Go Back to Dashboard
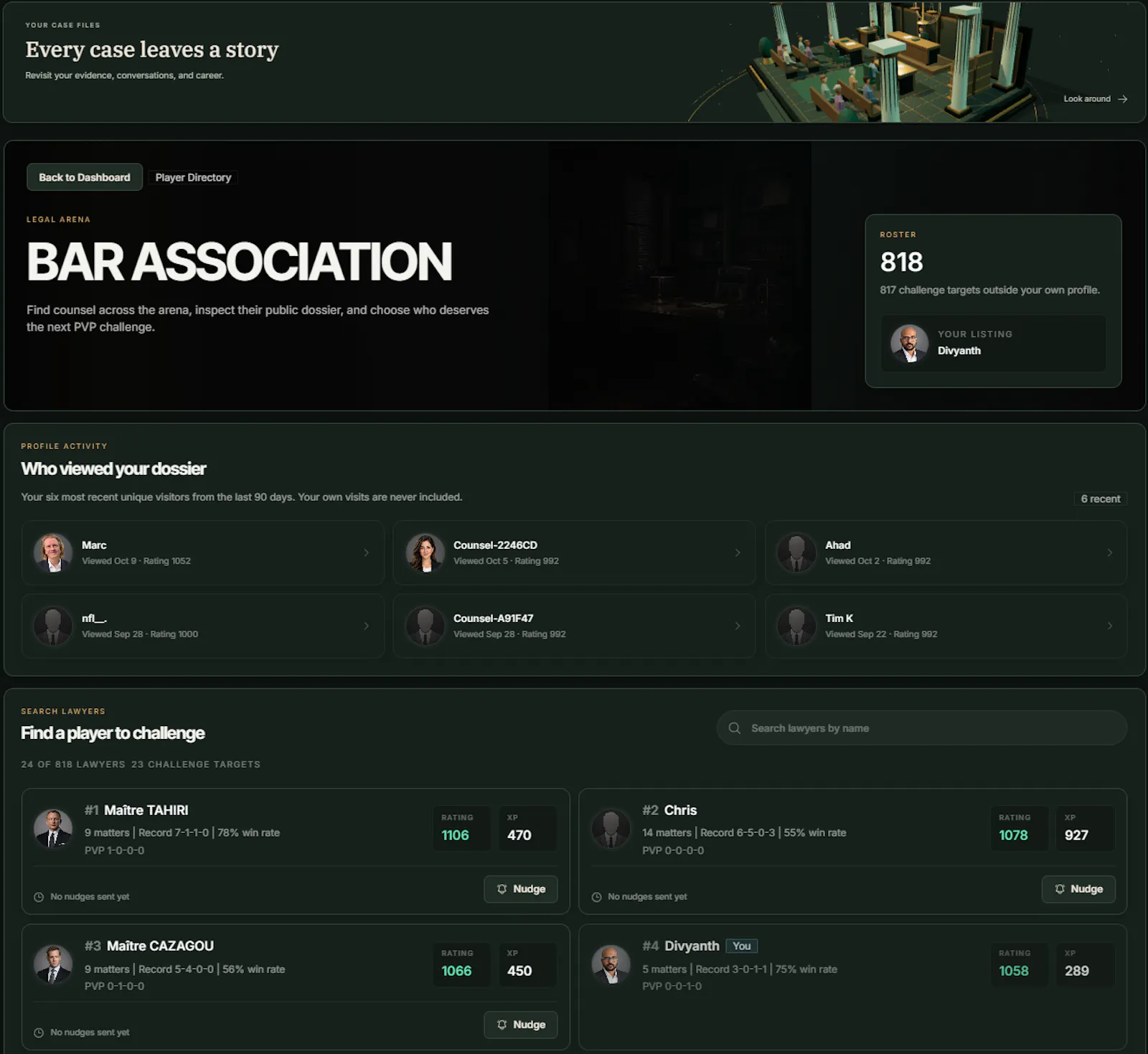Image resolution: width=1148 pixels, height=1054 pixels. pyautogui.click(x=85, y=177)
